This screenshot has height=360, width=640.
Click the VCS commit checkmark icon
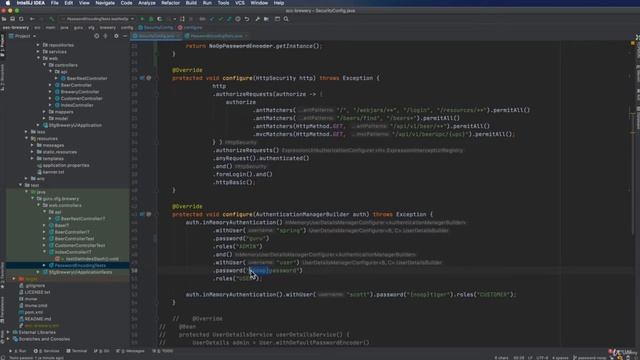(220, 19)
